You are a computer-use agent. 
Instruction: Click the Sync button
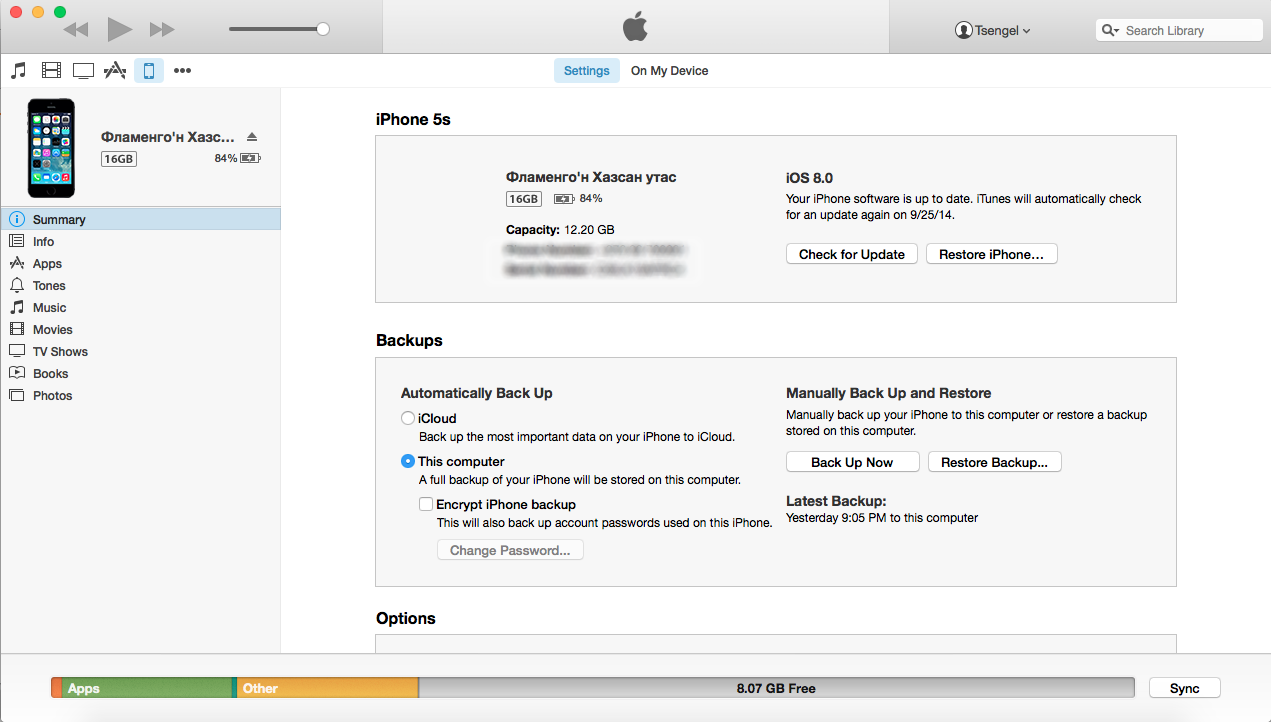[1185, 688]
